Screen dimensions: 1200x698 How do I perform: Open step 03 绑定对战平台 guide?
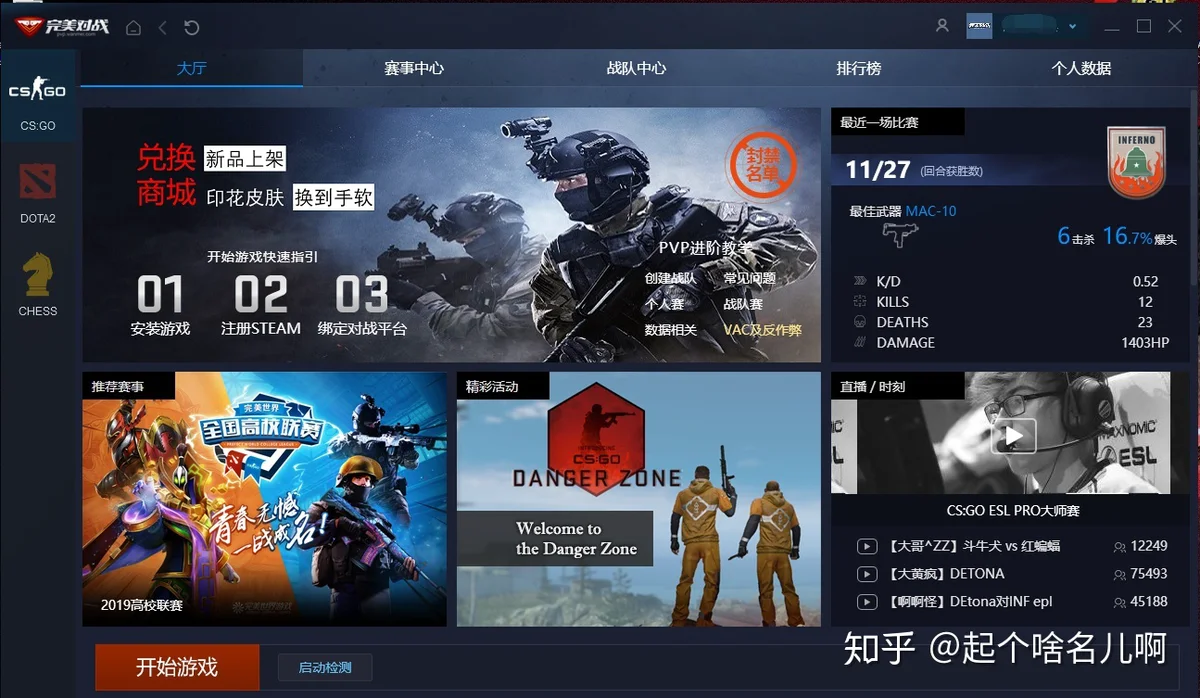coord(362,305)
